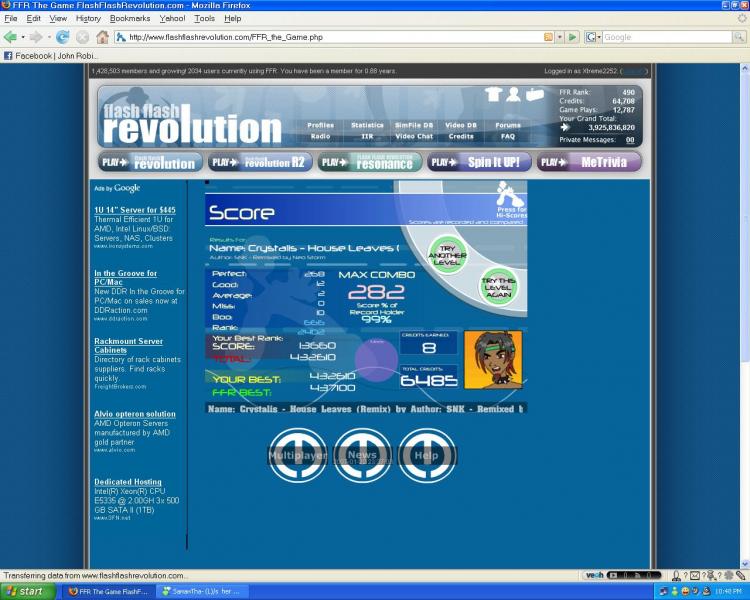Click the green Go arrow button
The width and height of the screenshot is (750, 600).
pyautogui.click(x=573, y=37)
